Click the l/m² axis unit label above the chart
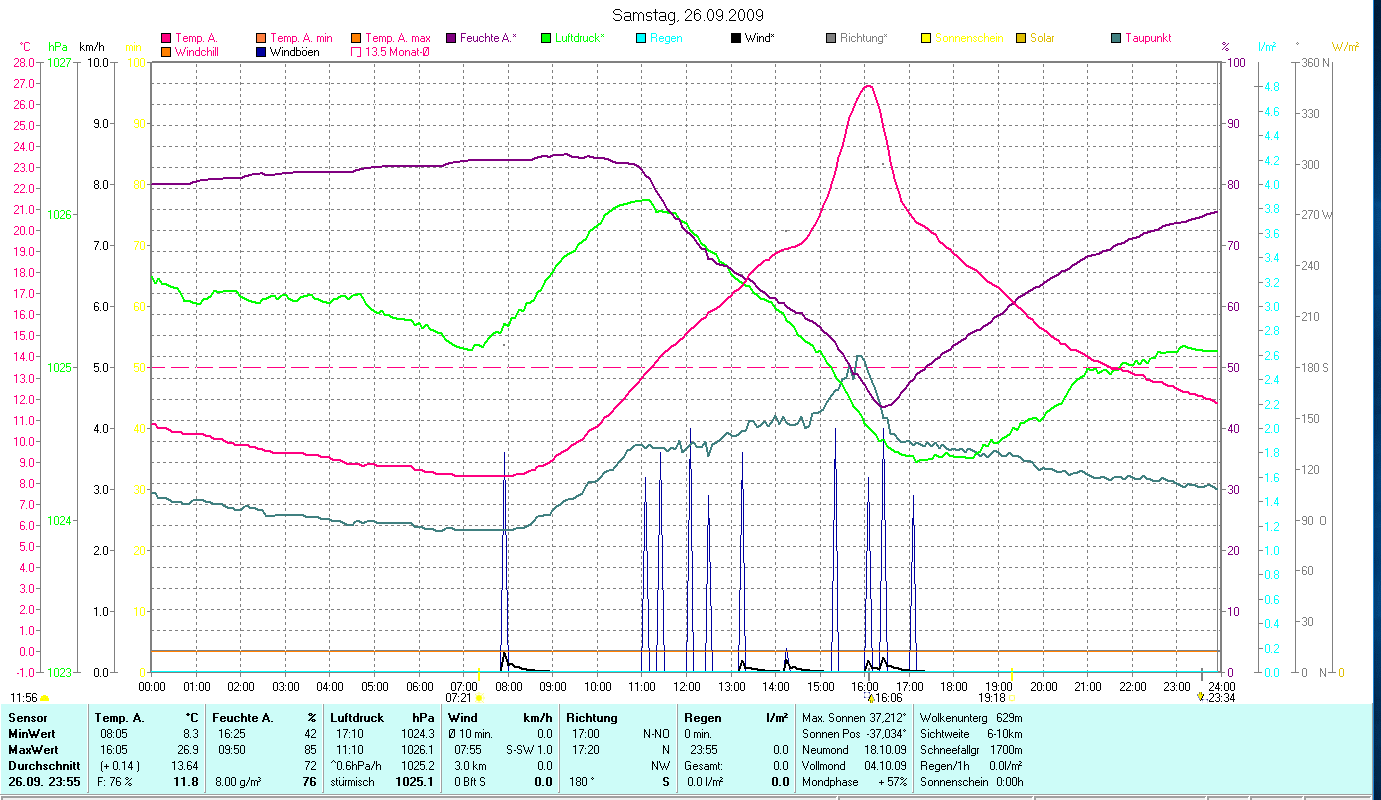 click(x=1265, y=46)
